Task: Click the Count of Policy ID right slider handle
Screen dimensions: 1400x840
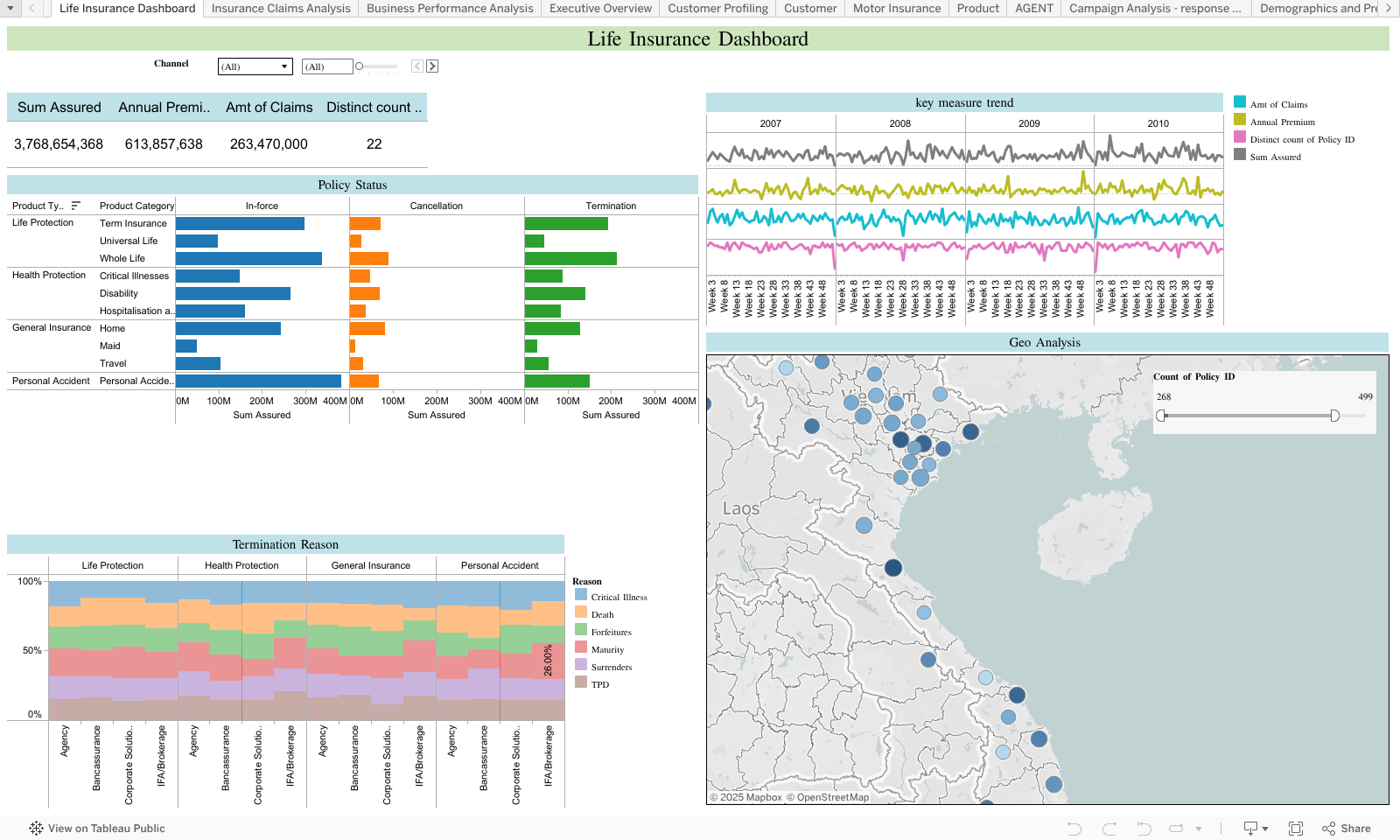Action: pyautogui.click(x=1334, y=416)
